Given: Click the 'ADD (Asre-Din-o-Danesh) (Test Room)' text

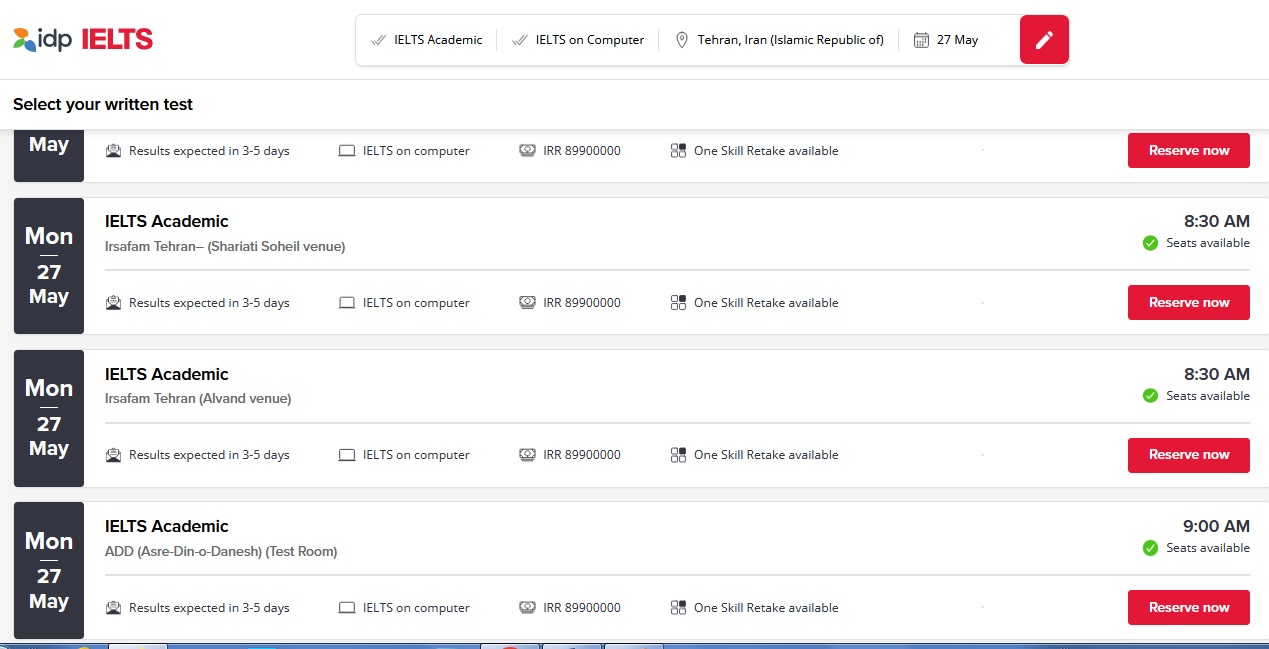Looking at the screenshot, I should point(221,551).
